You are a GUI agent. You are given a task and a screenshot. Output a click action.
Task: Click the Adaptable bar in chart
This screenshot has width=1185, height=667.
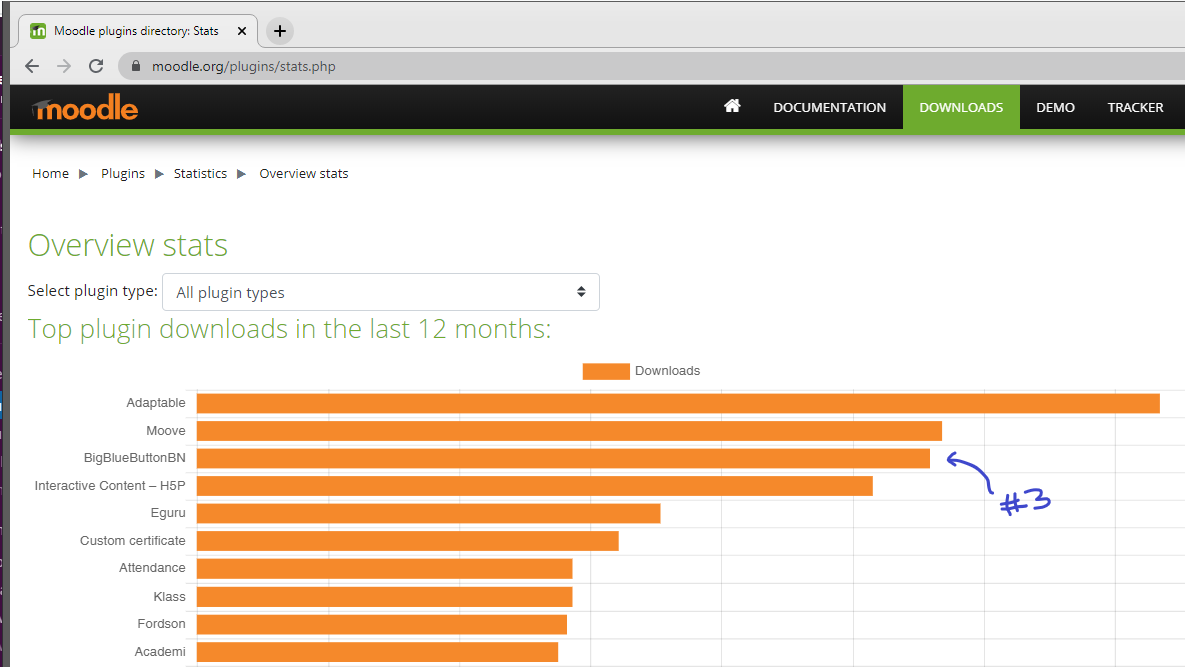678,403
